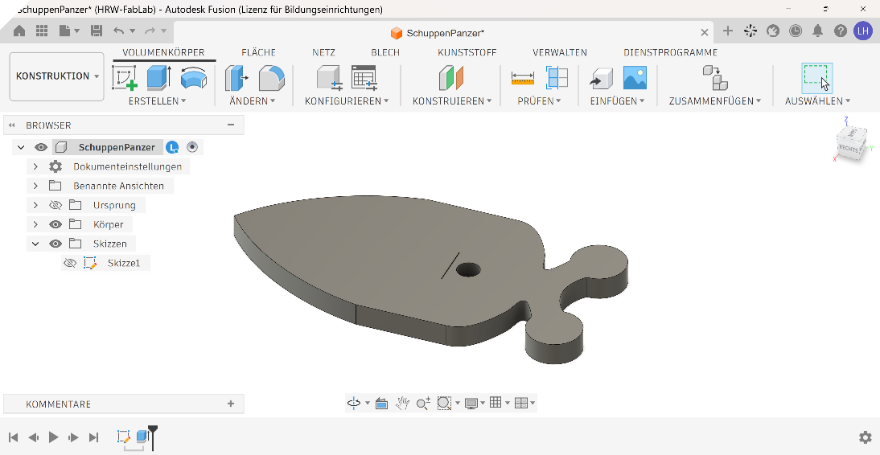Viewport: 880px width, 455px height.
Task: Click the Press Pull icon
Action: (x=237, y=77)
